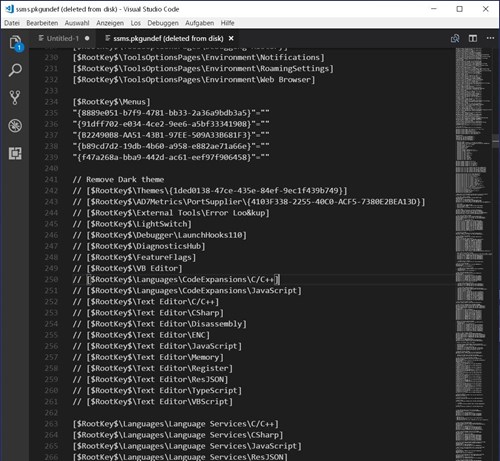This screenshot has width=500, height=461.
Task: Click the Text Editor\TypeScript line
Action: coord(157,390)
